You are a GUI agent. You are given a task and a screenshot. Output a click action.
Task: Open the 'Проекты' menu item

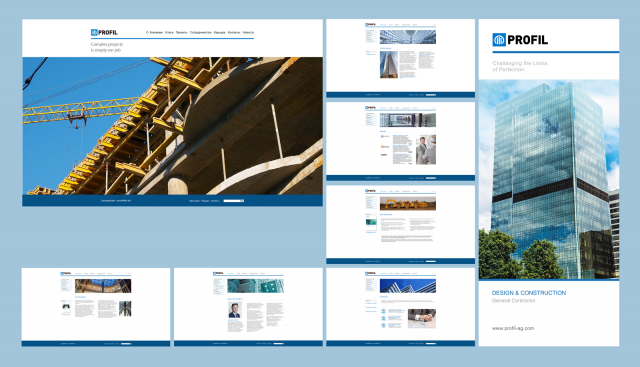tap(182, 32)
